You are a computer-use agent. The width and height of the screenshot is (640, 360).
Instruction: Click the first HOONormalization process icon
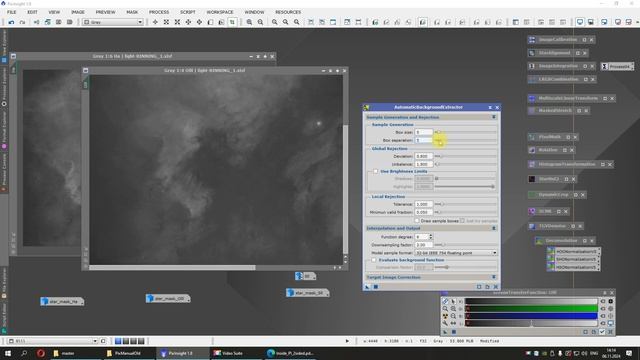click(x=573, y=251)
